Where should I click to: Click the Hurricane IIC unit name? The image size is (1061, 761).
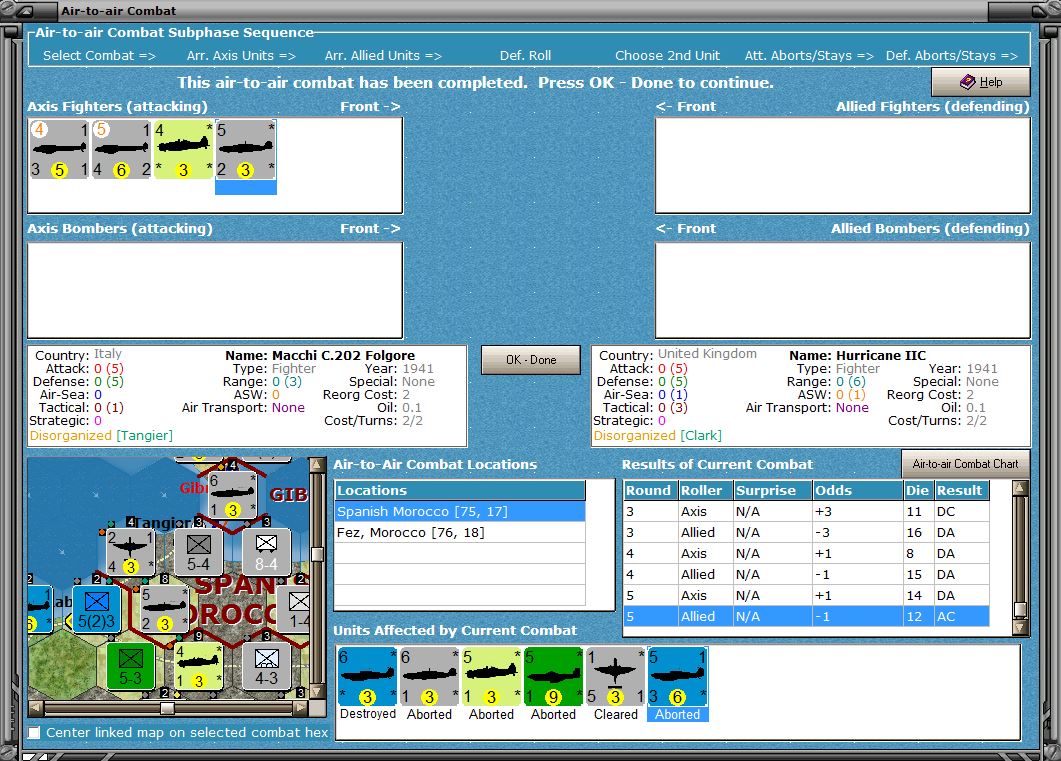point(880,355)
